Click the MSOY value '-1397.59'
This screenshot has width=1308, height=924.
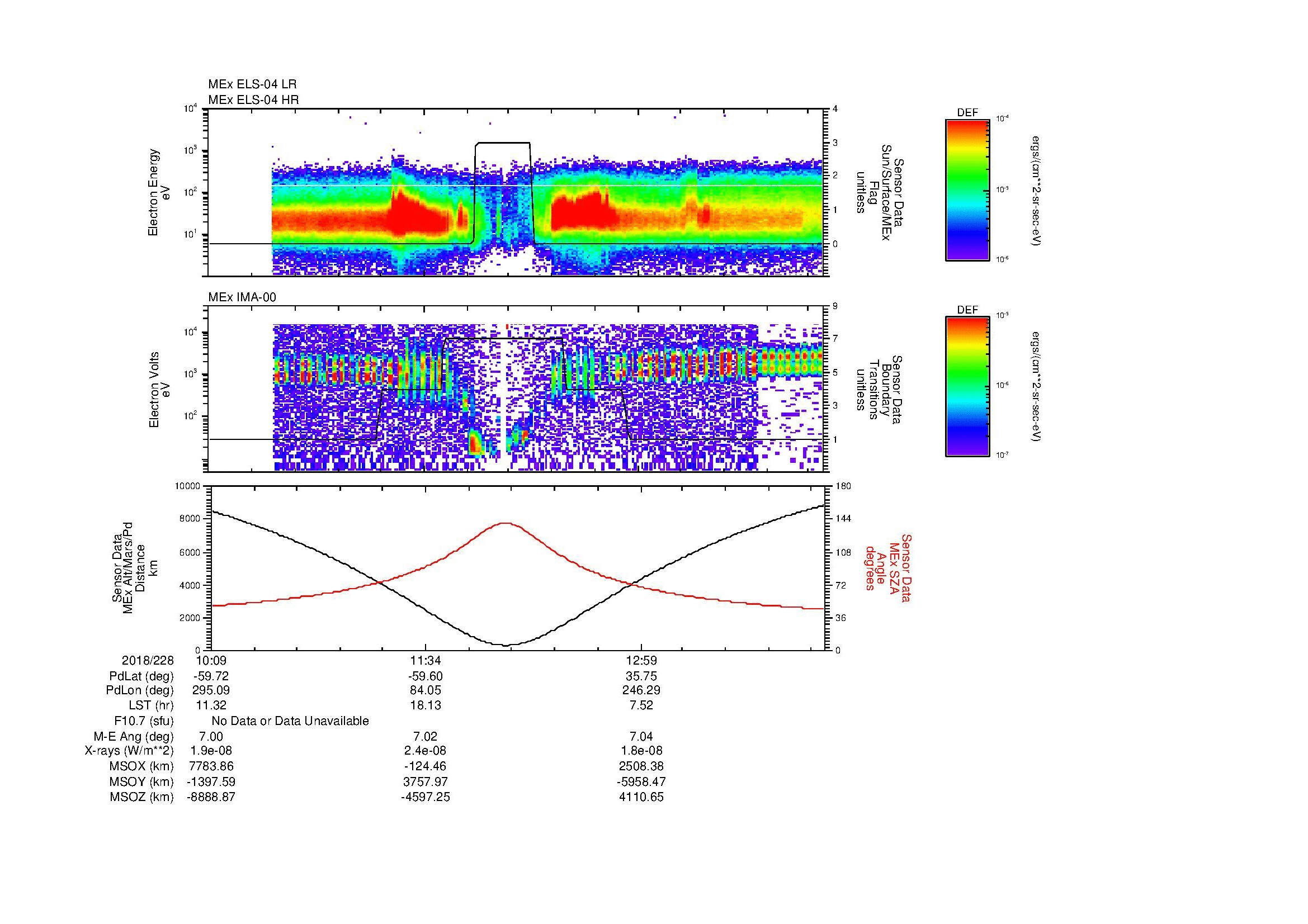(211, 782)
